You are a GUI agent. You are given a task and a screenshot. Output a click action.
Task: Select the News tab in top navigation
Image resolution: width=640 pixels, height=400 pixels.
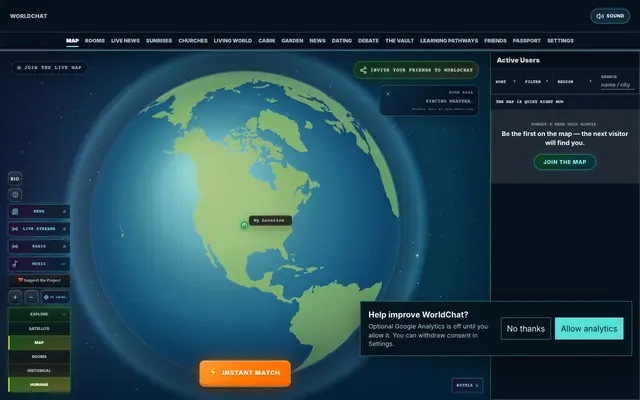318,41
